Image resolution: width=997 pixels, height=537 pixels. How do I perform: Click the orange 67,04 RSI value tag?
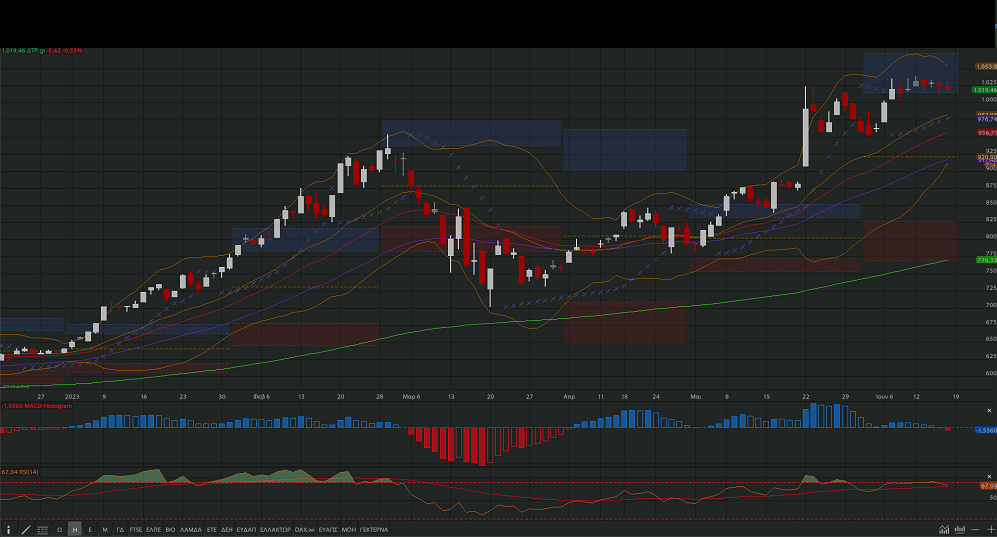988,486
